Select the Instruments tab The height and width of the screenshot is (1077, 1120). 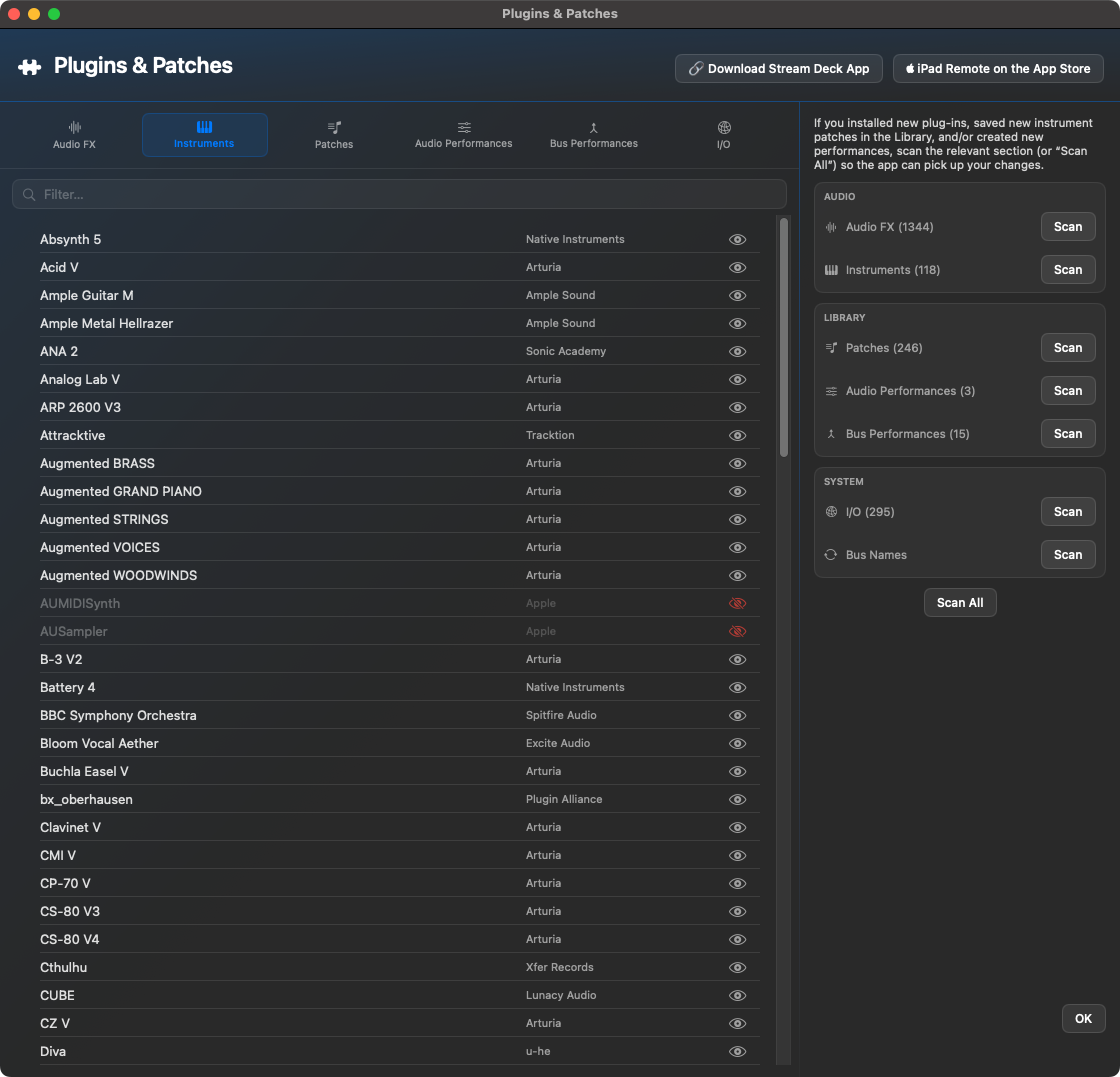pos(204,135)
